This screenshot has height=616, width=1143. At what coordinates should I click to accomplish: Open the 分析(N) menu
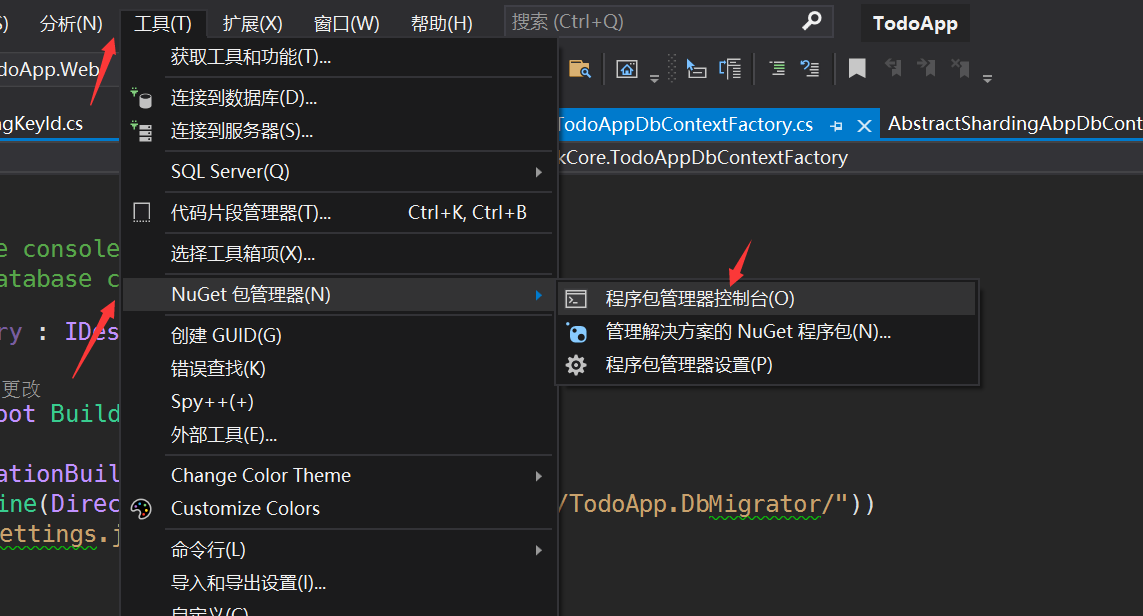tap(71, 23)
